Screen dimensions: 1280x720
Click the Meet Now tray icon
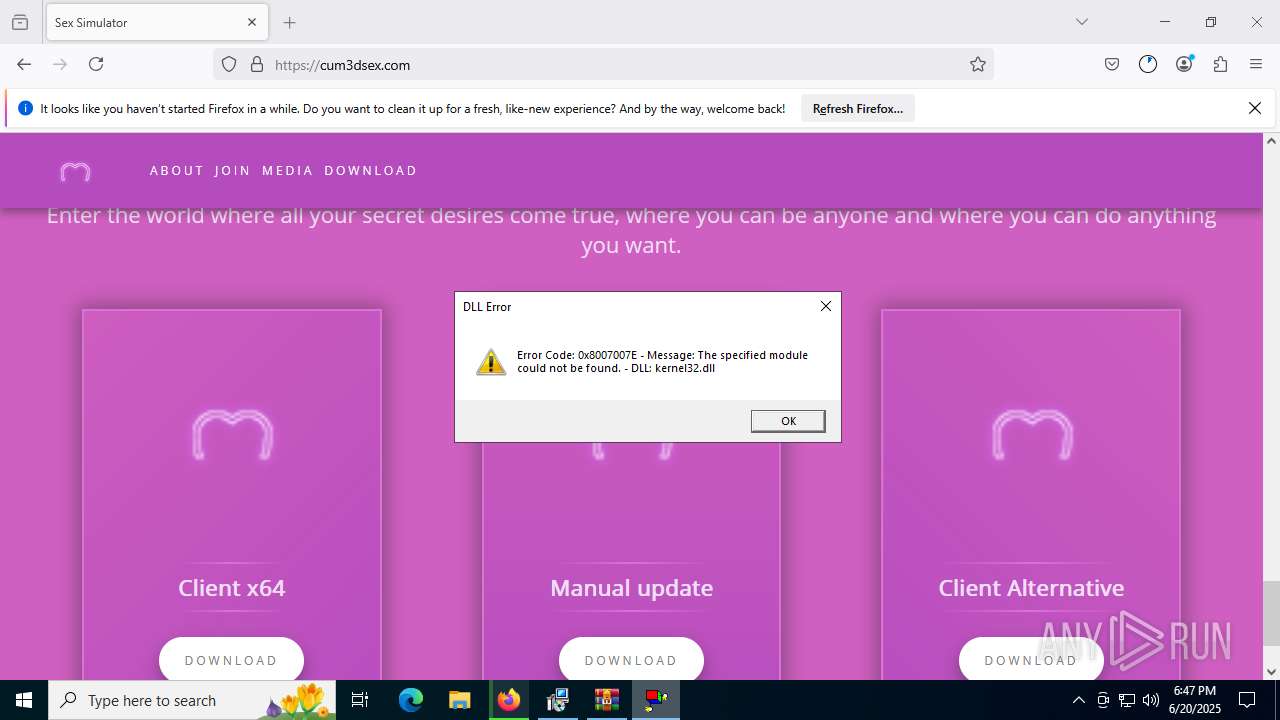[1103, 700]
